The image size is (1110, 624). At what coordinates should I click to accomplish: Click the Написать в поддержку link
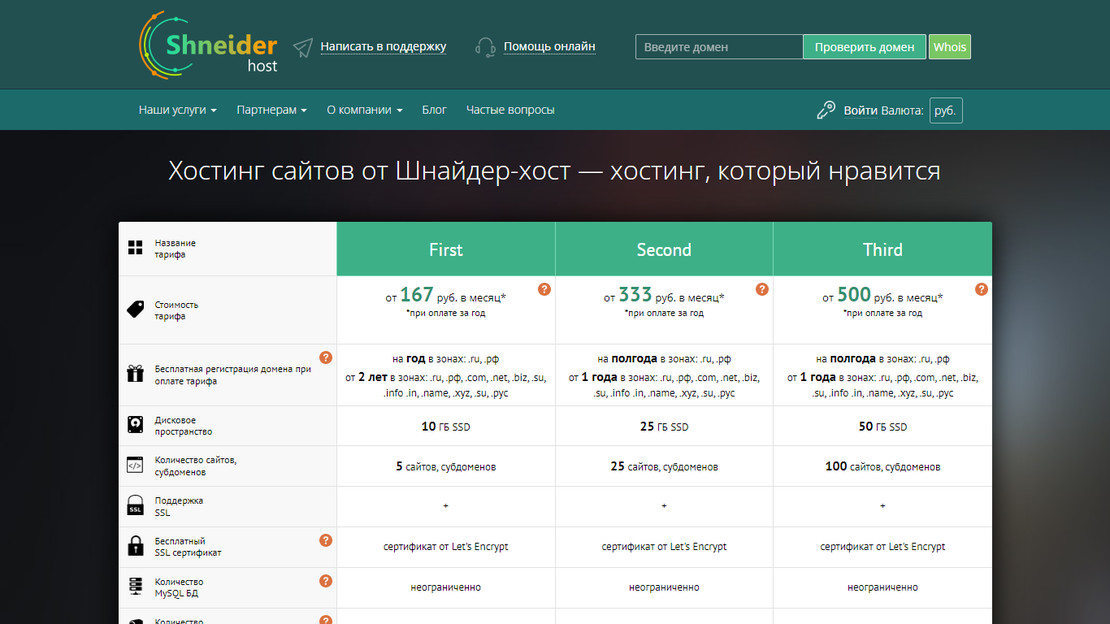point(383,47)
